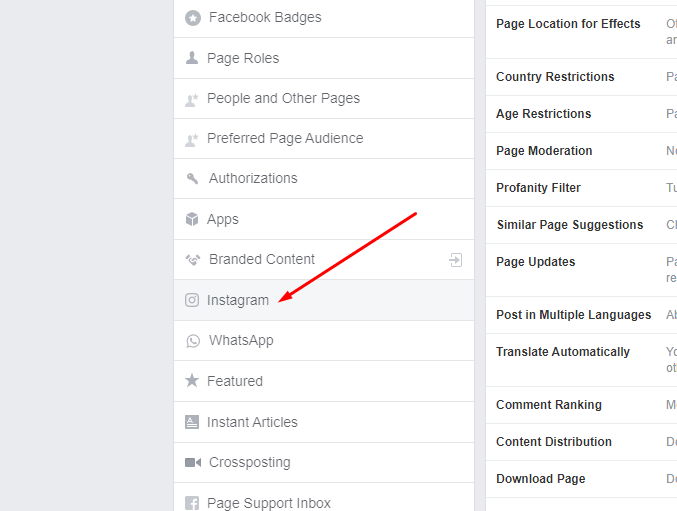Click the Page Roles person icon
The height and width of the screenshot is (511, 677).
pyautogui.click(x=192, y=58)
